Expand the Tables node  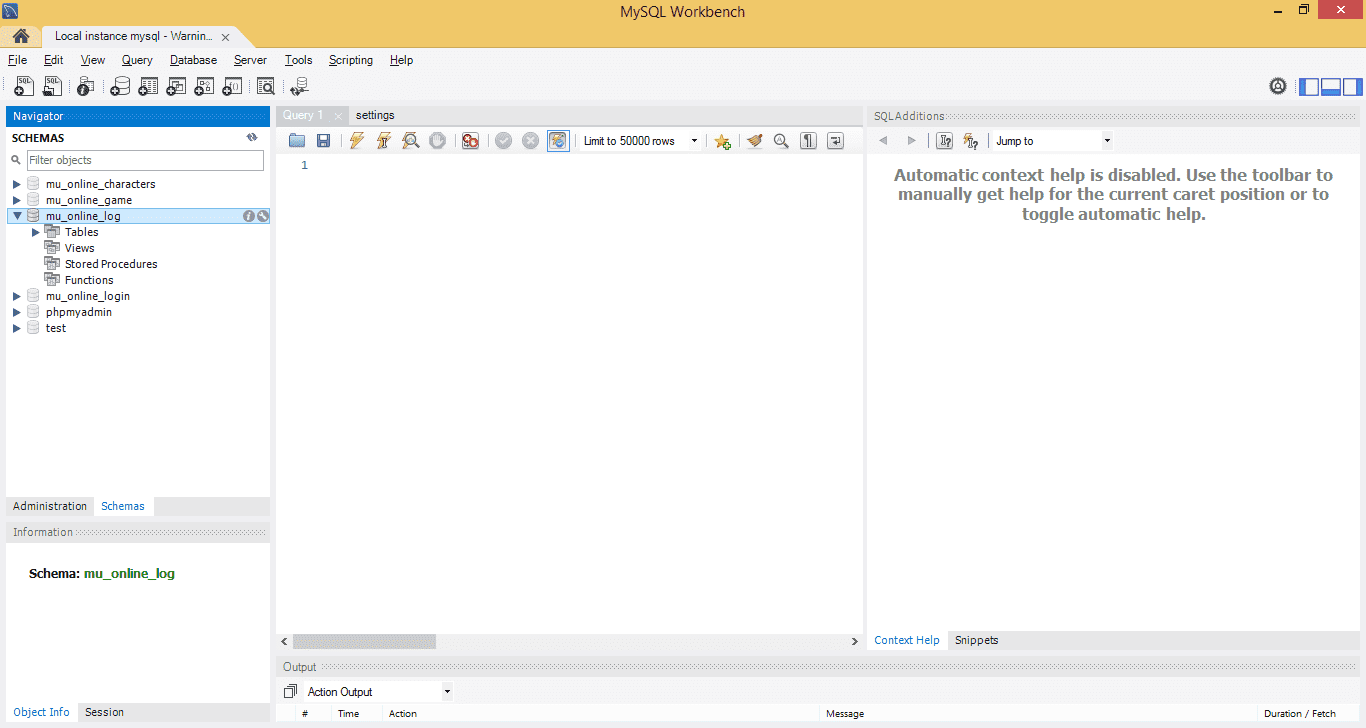pos(36,232)
